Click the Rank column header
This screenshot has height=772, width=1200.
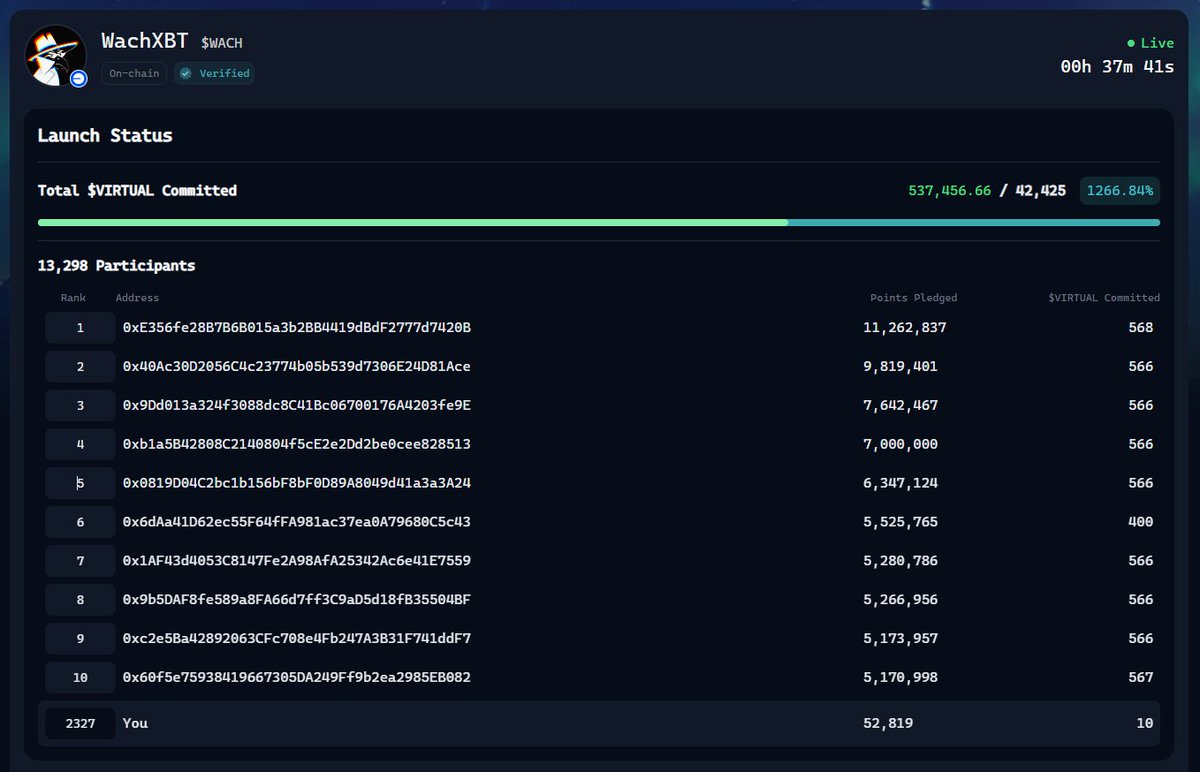73,298
